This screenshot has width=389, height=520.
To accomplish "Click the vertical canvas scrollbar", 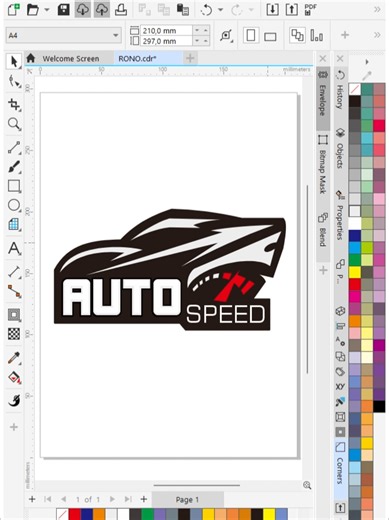I will pyautogui.click(x=307, y=279).
